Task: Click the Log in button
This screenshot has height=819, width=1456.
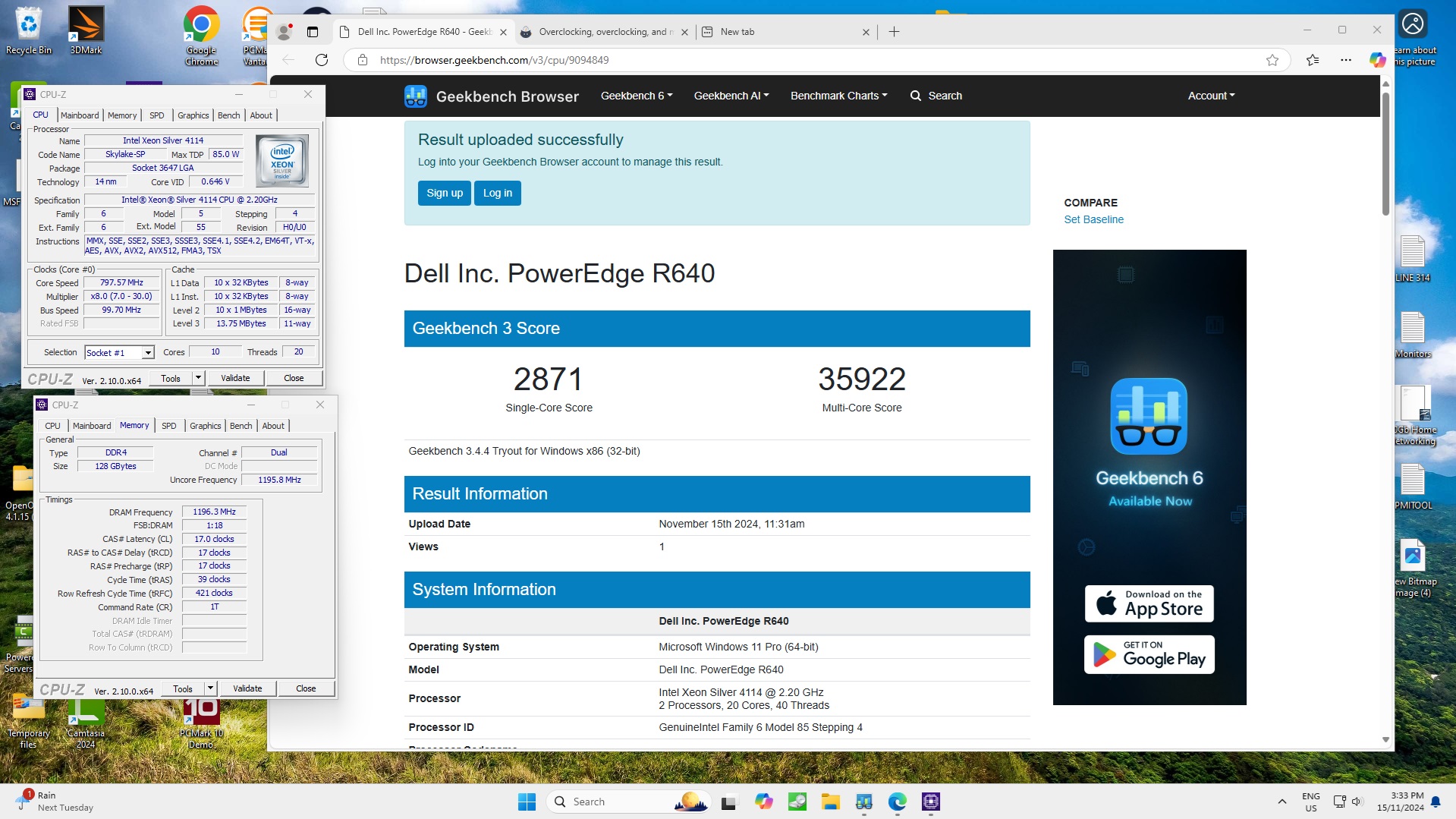Action: coord(498,193)
